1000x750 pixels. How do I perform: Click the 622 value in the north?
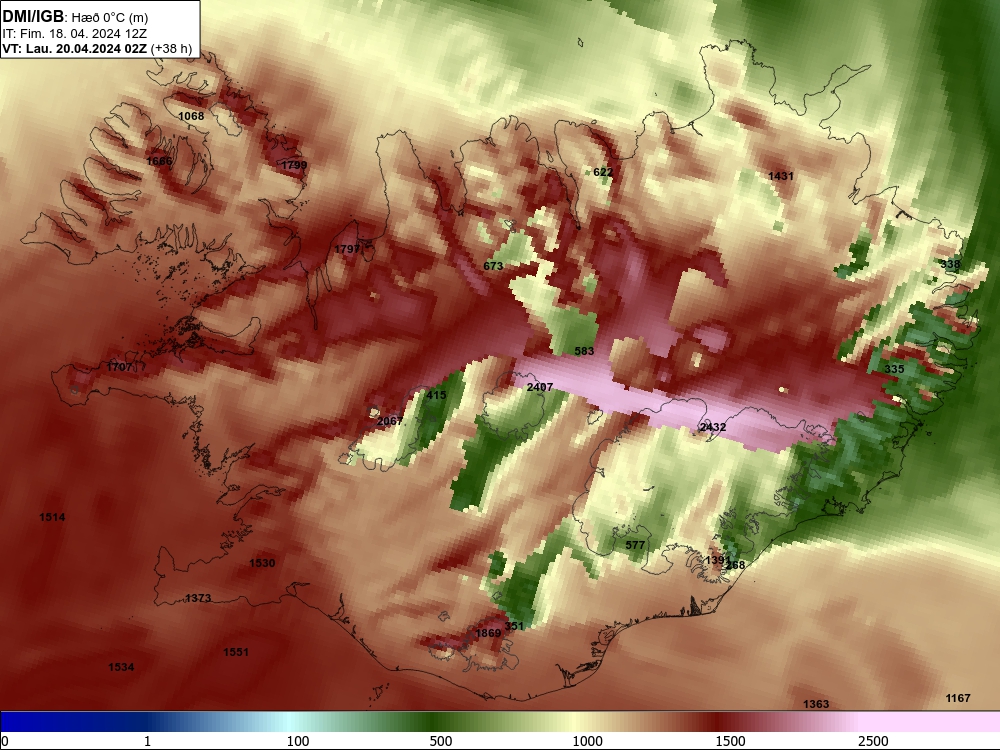pos(603,172)
